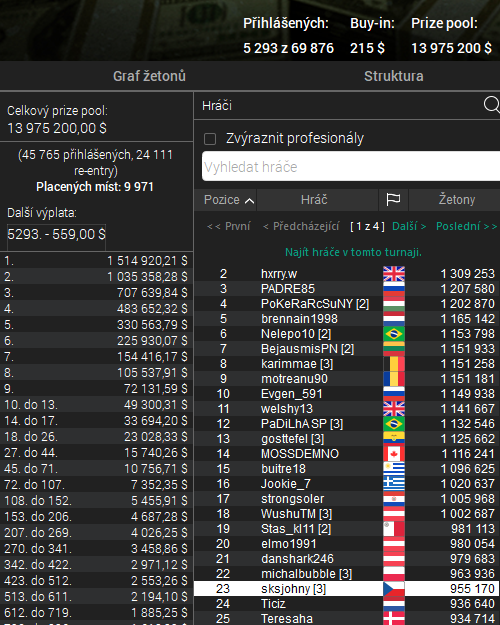Viewport: 500px width, 625px height.
Task: Select the highlighted sksjohny player row
Action: pos(347,589)
